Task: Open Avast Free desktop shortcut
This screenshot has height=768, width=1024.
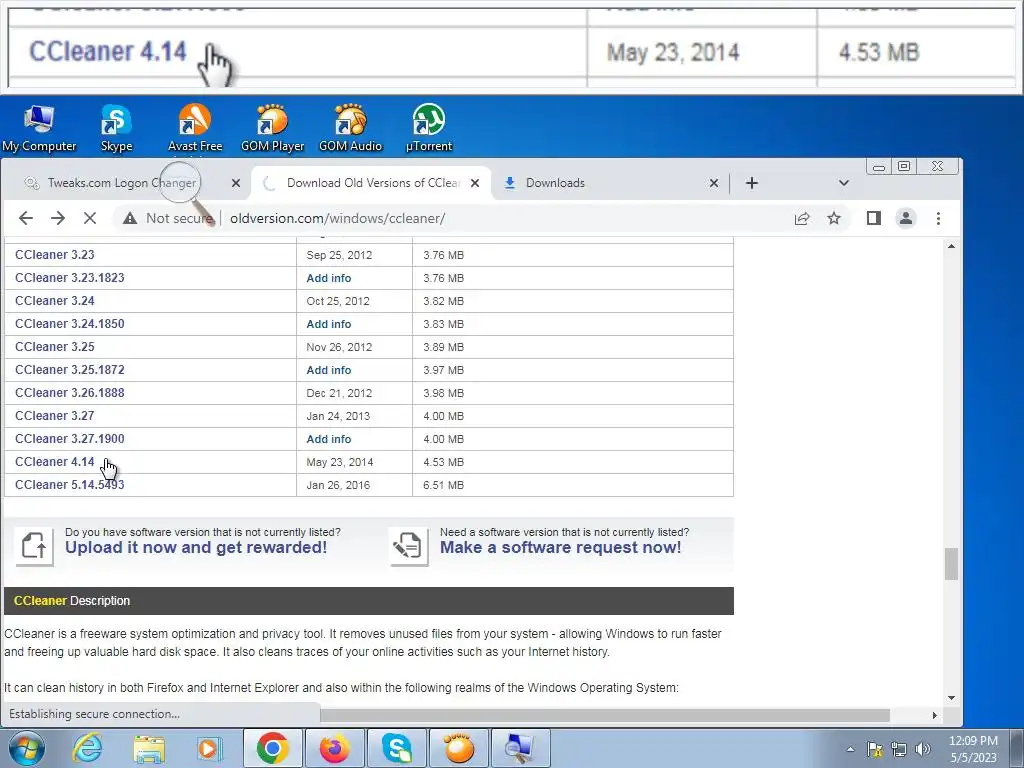Action: [195, 128]
